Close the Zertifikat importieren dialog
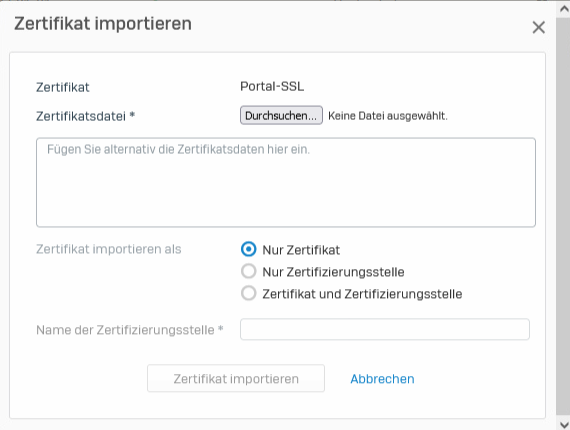The width and height of the screenshot is (570, 430). pos(538,27)
